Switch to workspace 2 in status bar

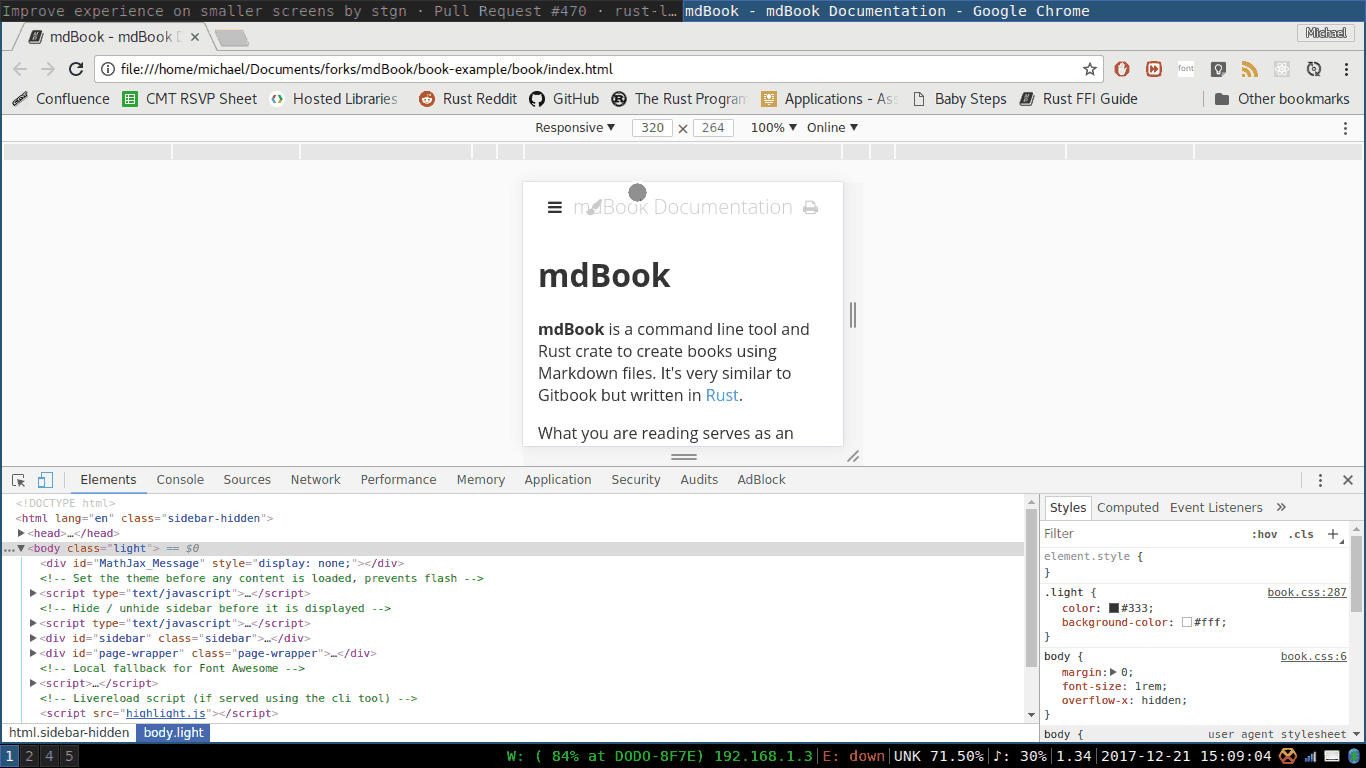coord(30,756)
